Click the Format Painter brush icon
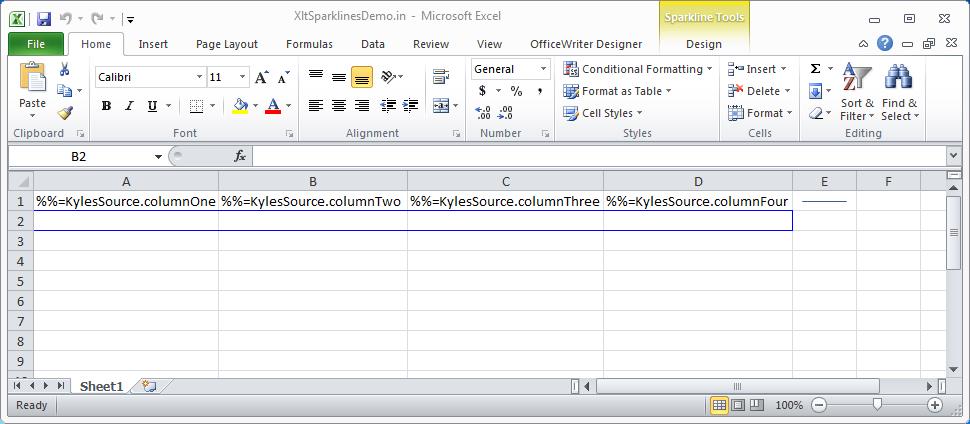The height and width of the screenshot is (424, 970). [x=65, y=112]
